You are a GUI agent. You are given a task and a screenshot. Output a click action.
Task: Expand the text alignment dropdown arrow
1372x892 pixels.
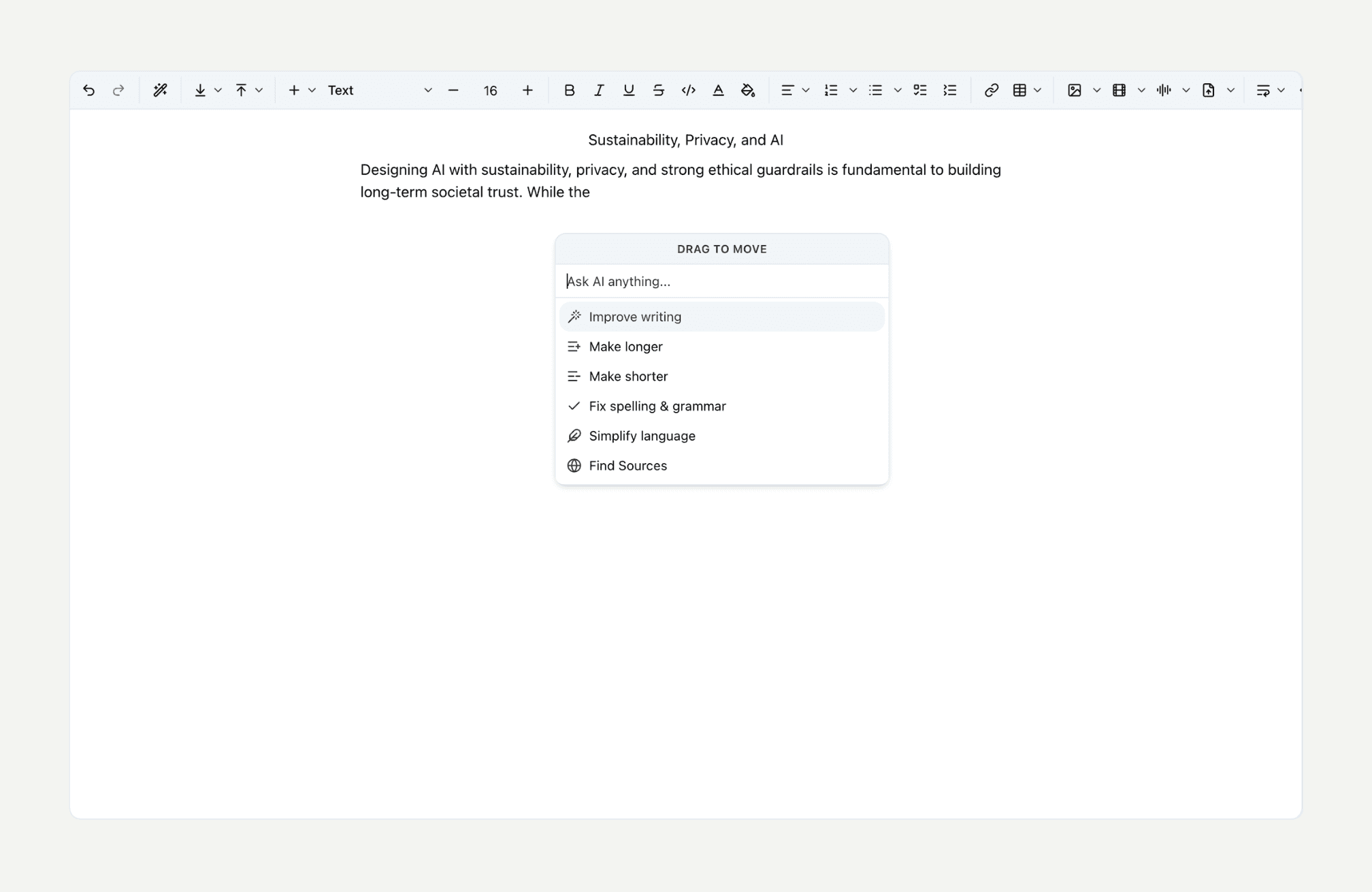[x=806, y=91]
